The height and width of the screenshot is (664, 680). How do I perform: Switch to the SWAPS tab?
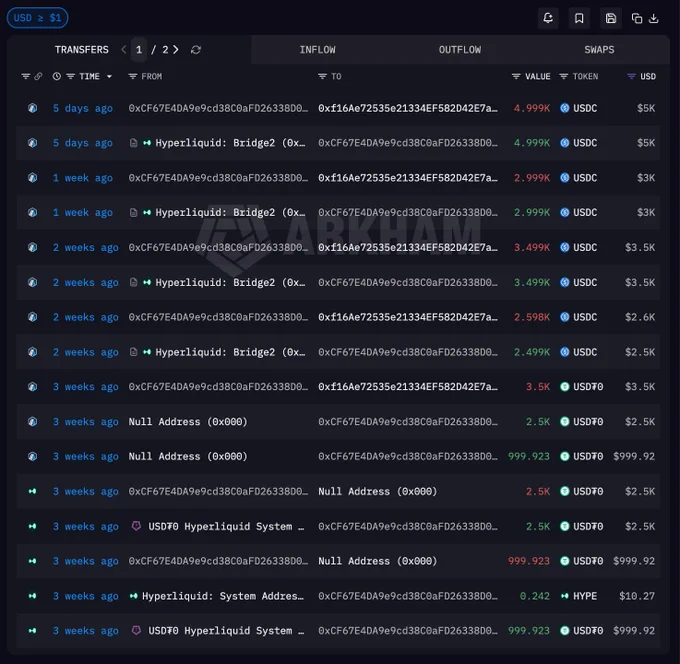pyautogui.click(x=599, y=50)
